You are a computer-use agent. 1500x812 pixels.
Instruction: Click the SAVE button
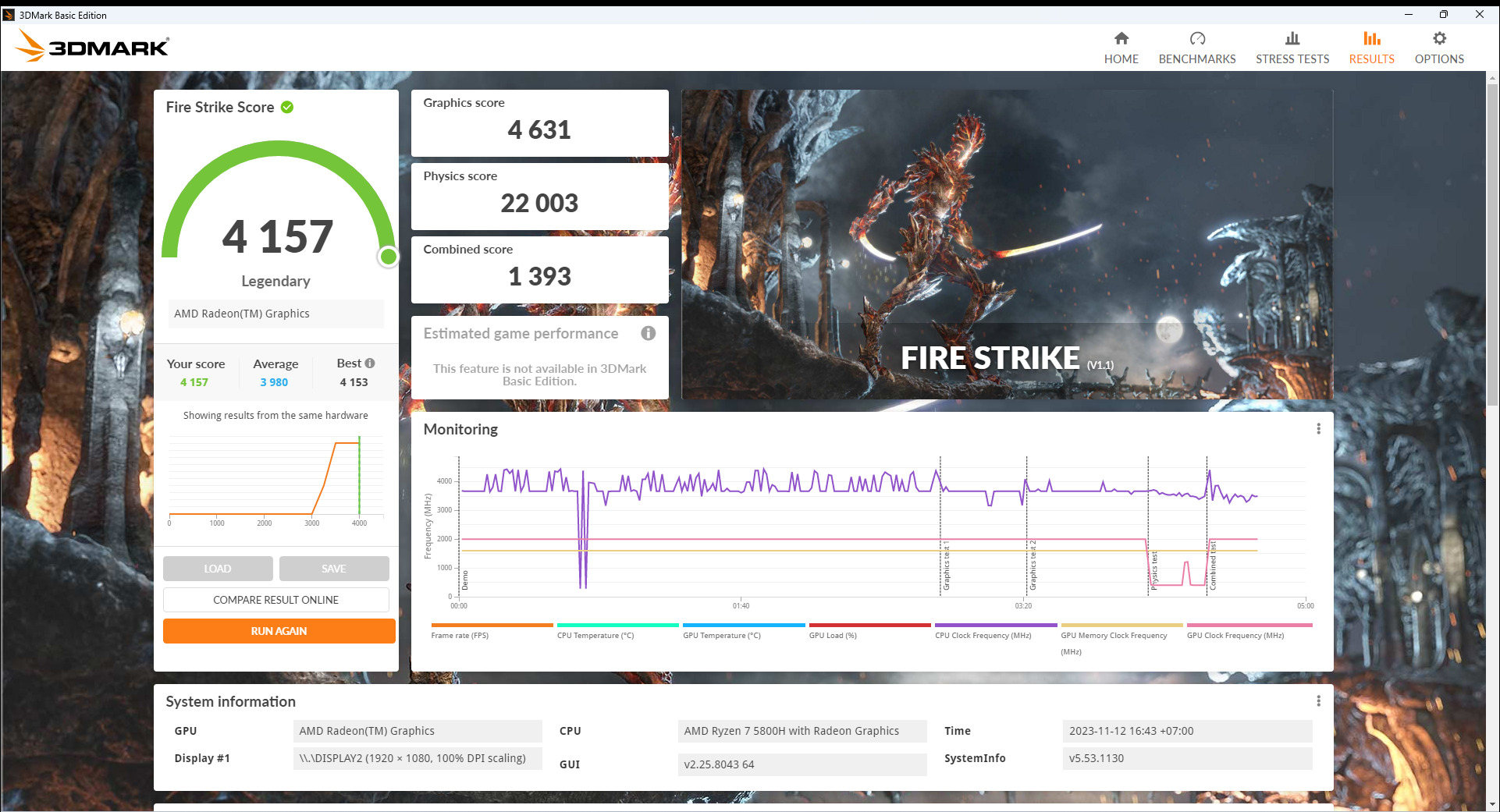point(334,569)
